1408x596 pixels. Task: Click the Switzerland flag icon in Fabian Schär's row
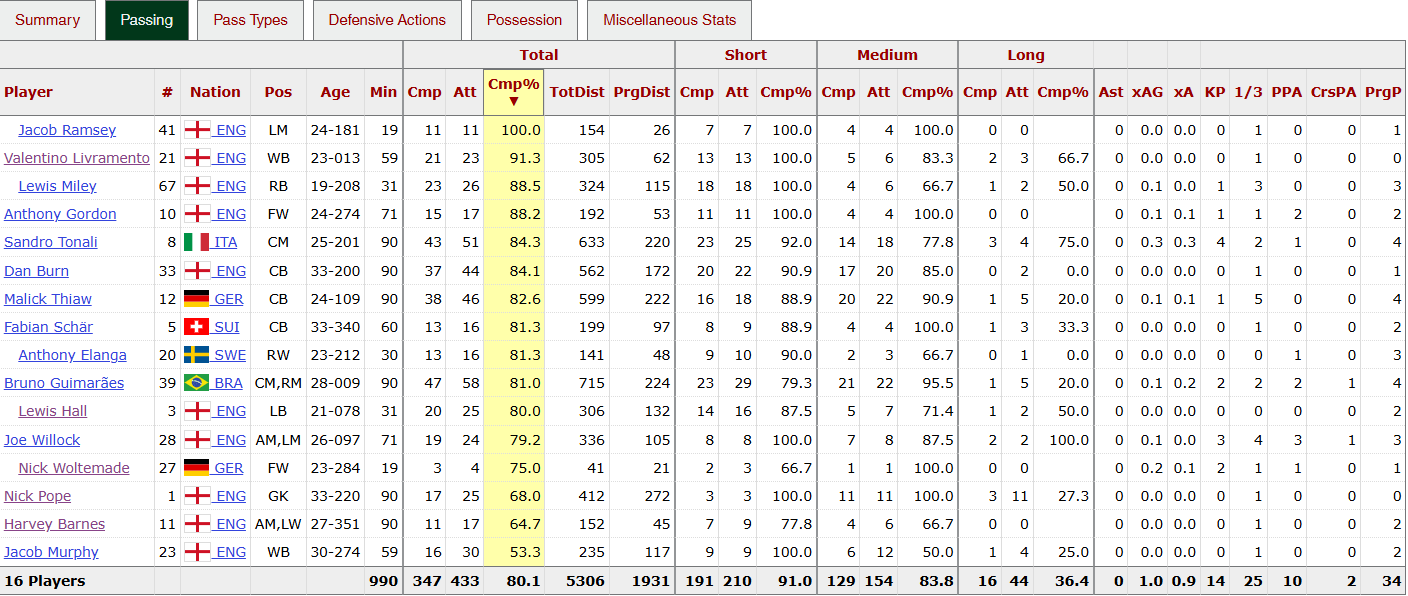(x=197, y=327)
